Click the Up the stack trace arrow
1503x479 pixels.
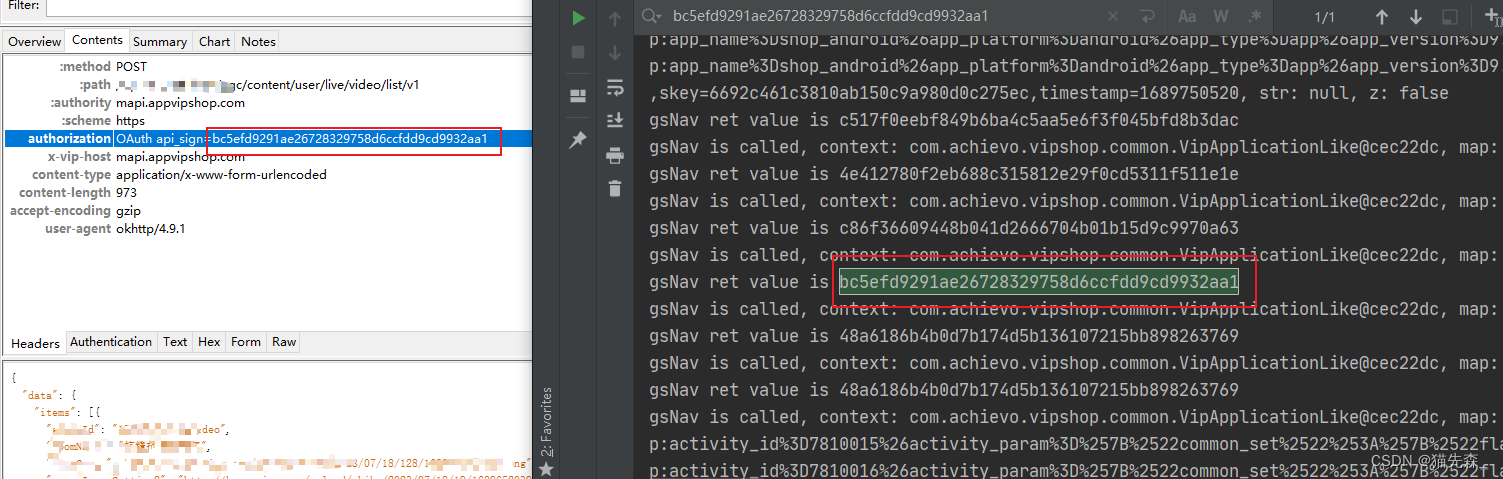614,18
